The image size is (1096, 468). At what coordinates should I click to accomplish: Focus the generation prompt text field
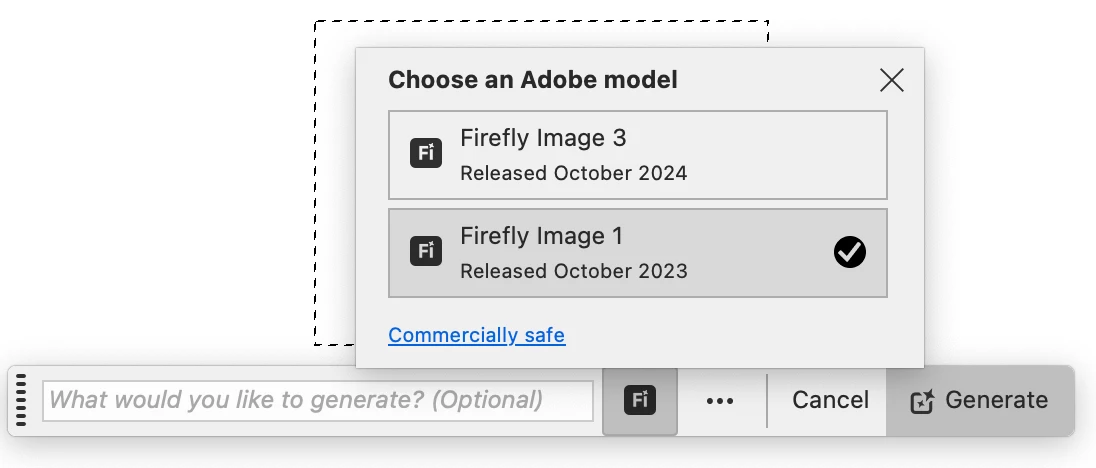click(318, 401)
